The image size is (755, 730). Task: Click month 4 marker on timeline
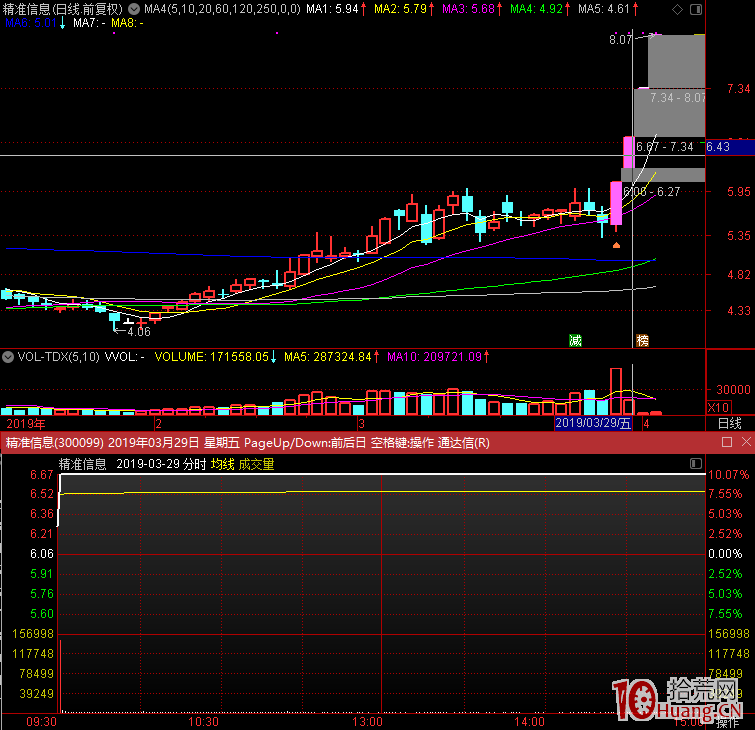click(x=647, y=424)
